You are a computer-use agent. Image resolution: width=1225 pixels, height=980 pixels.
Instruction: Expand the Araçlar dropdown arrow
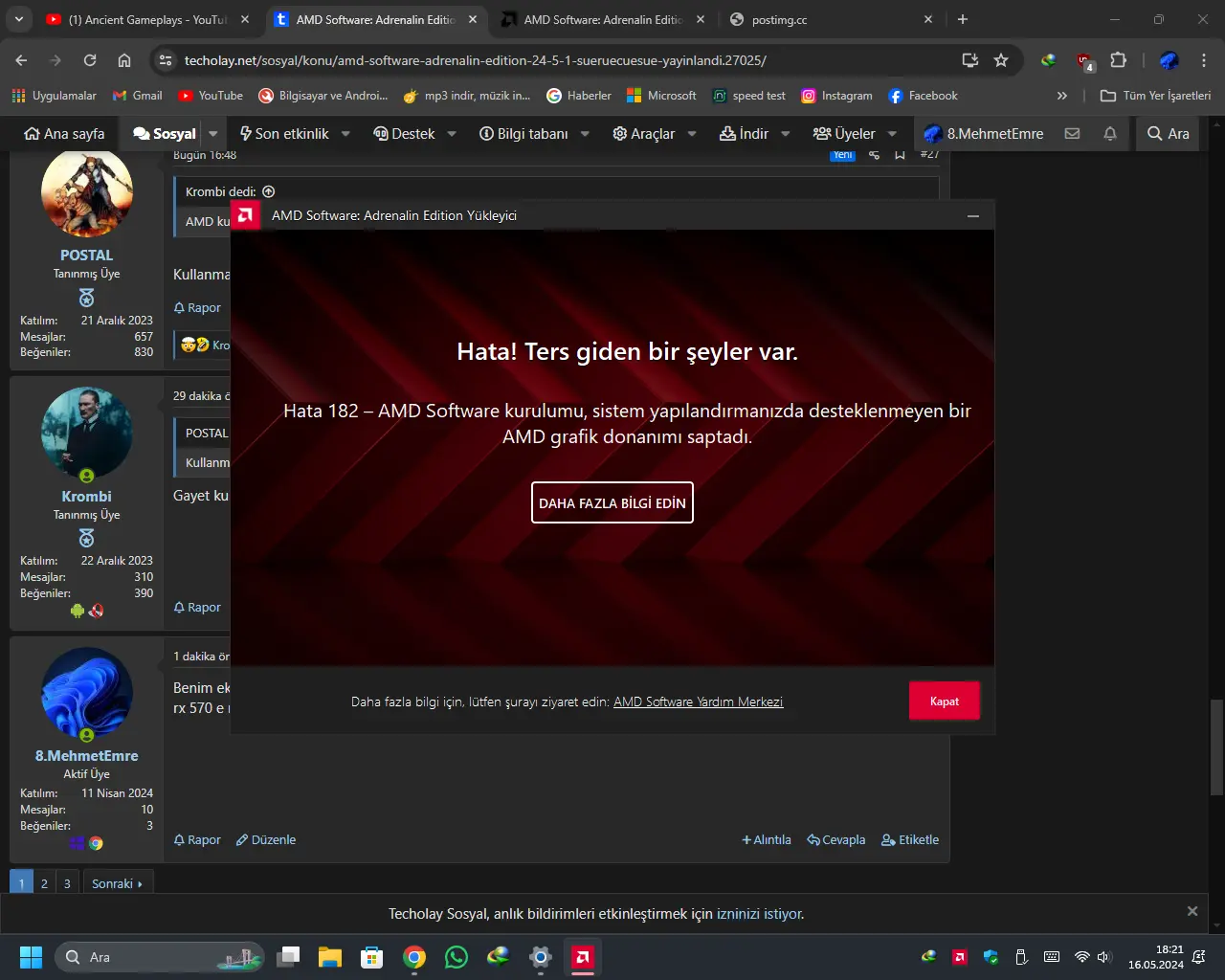tap(692, 133)
